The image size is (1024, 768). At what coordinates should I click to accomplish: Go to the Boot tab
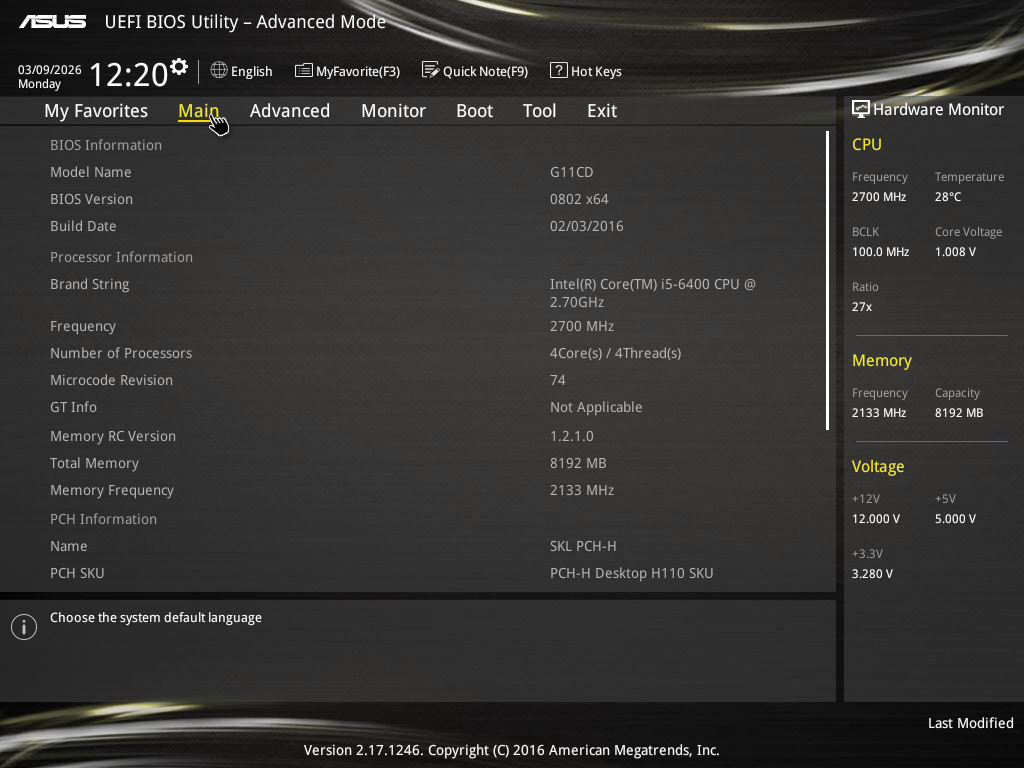coord(475,111)
